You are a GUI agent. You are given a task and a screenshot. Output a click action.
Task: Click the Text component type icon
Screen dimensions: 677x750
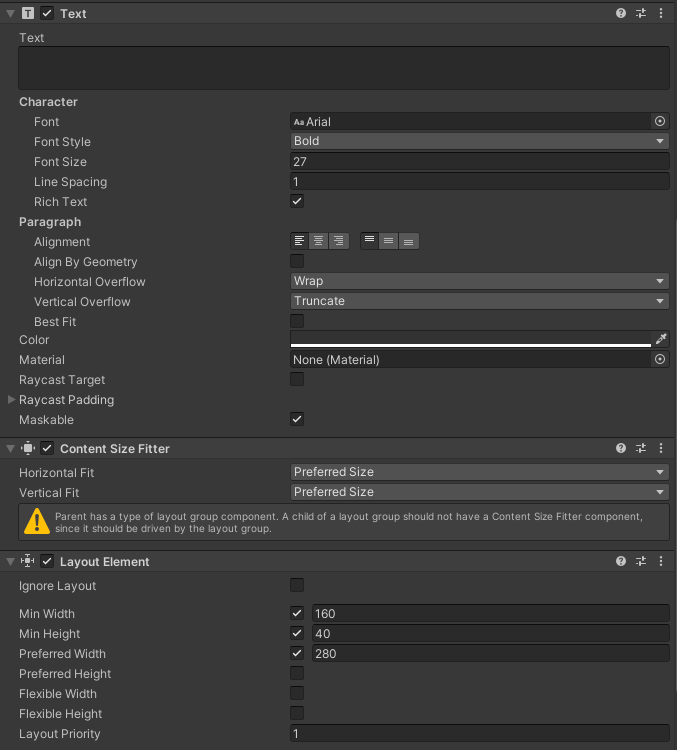28,13
